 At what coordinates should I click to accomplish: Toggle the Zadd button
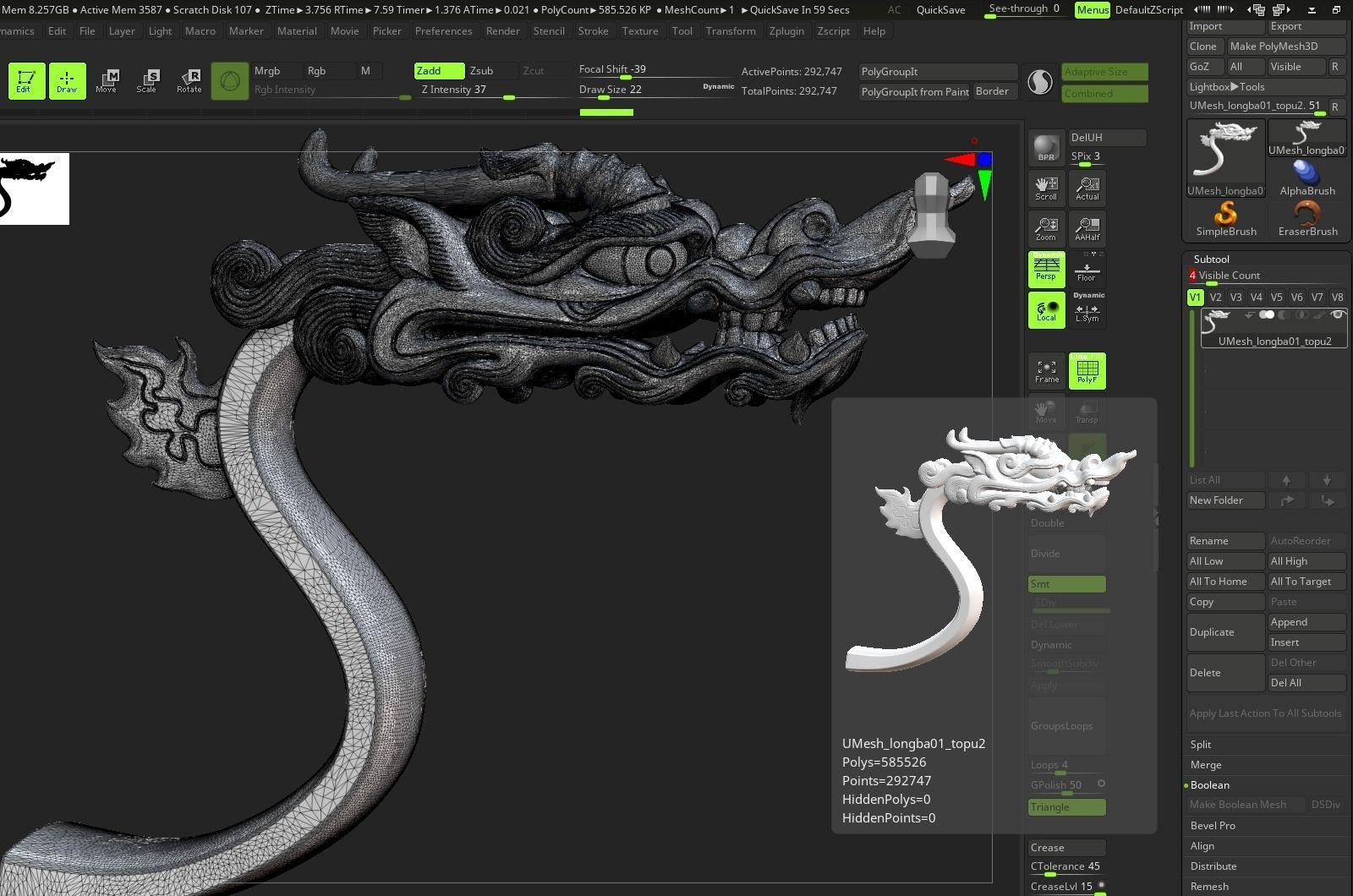pyautogui.click(x=439, y=71)
